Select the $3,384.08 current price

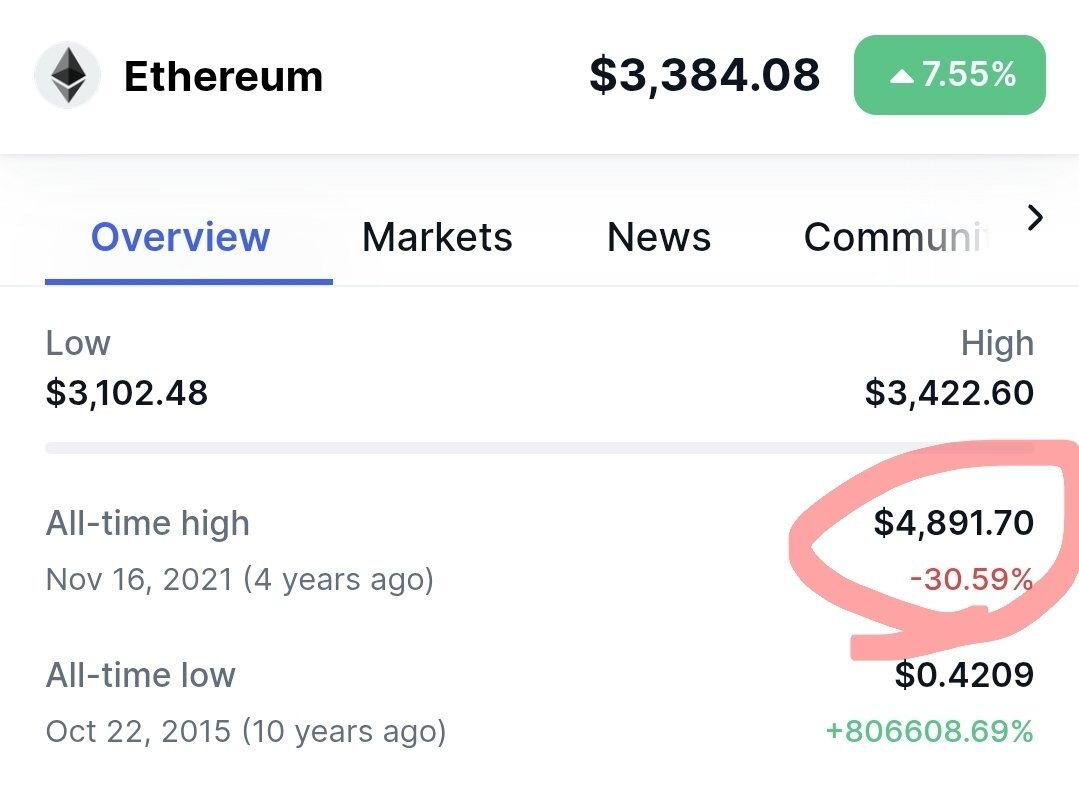(705, 75)
